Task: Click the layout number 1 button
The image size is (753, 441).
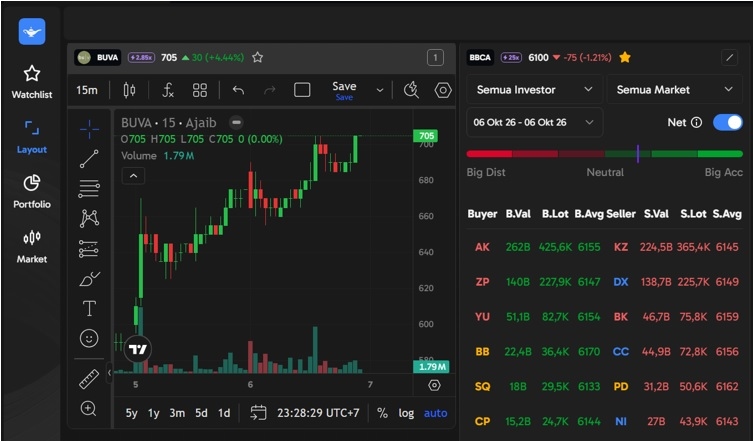Action: [x=435, y=58]
